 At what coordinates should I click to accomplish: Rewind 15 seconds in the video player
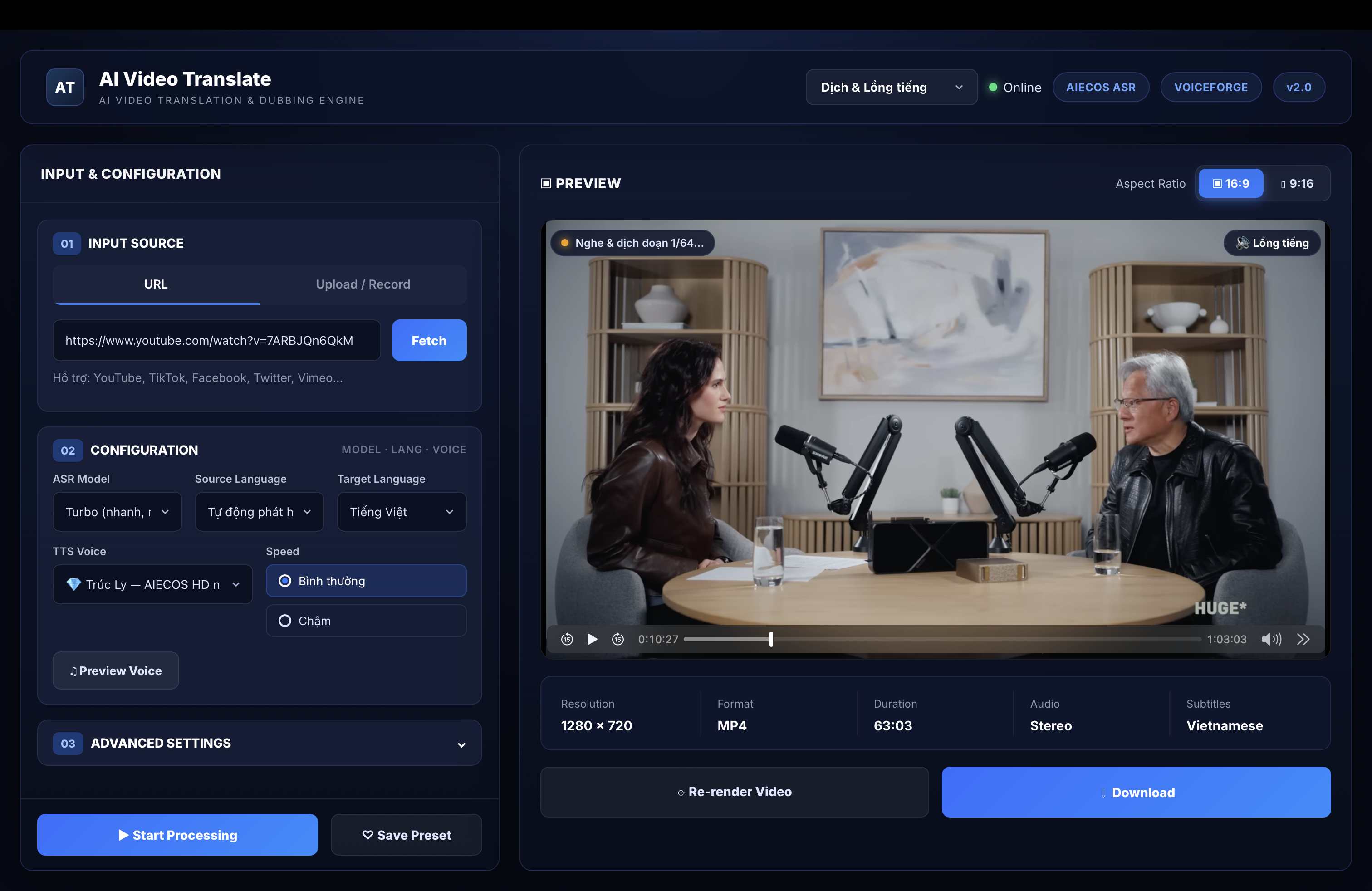point(567,639)
